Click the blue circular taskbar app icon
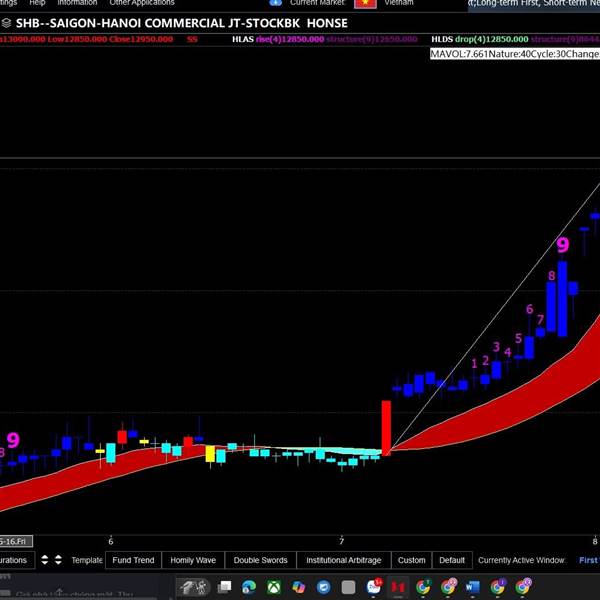 coord(323,586)
